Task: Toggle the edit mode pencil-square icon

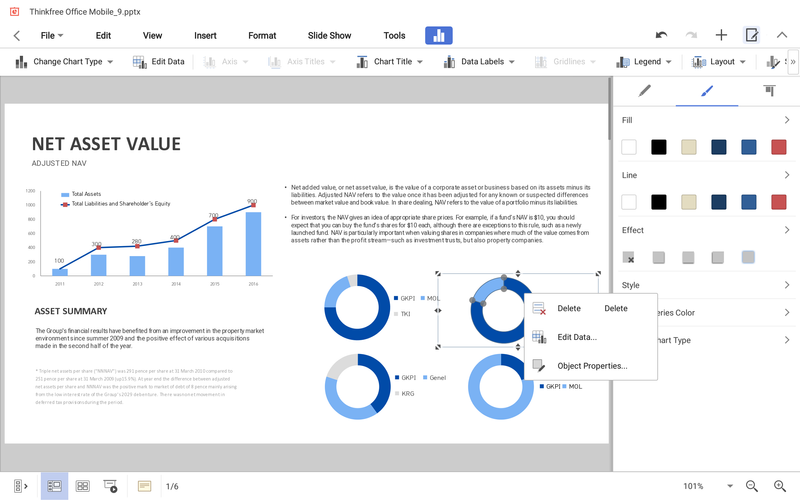Action: click(752, 35)
